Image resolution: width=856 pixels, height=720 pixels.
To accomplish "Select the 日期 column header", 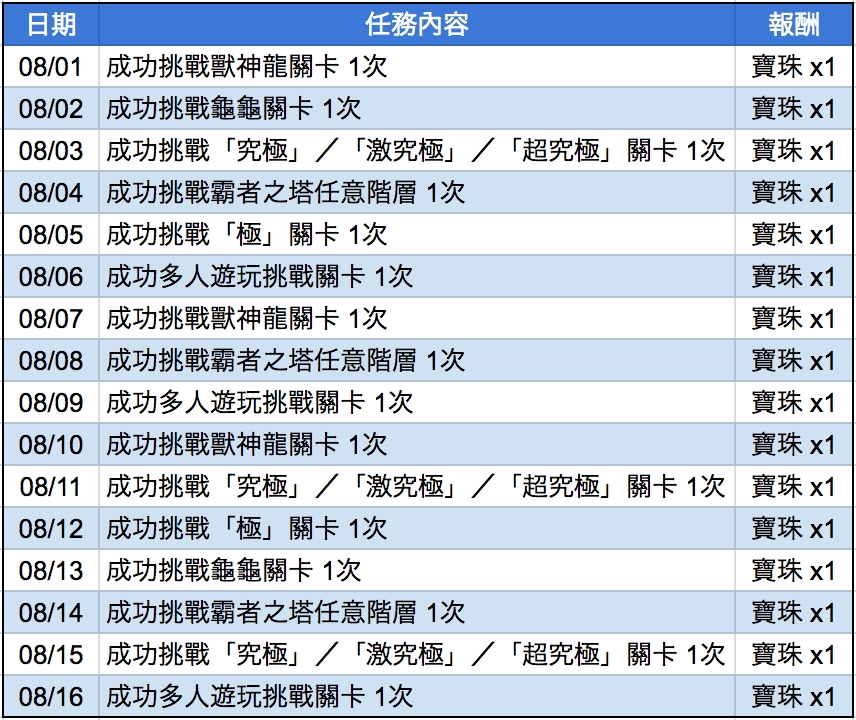I will (x=51, y=25).
